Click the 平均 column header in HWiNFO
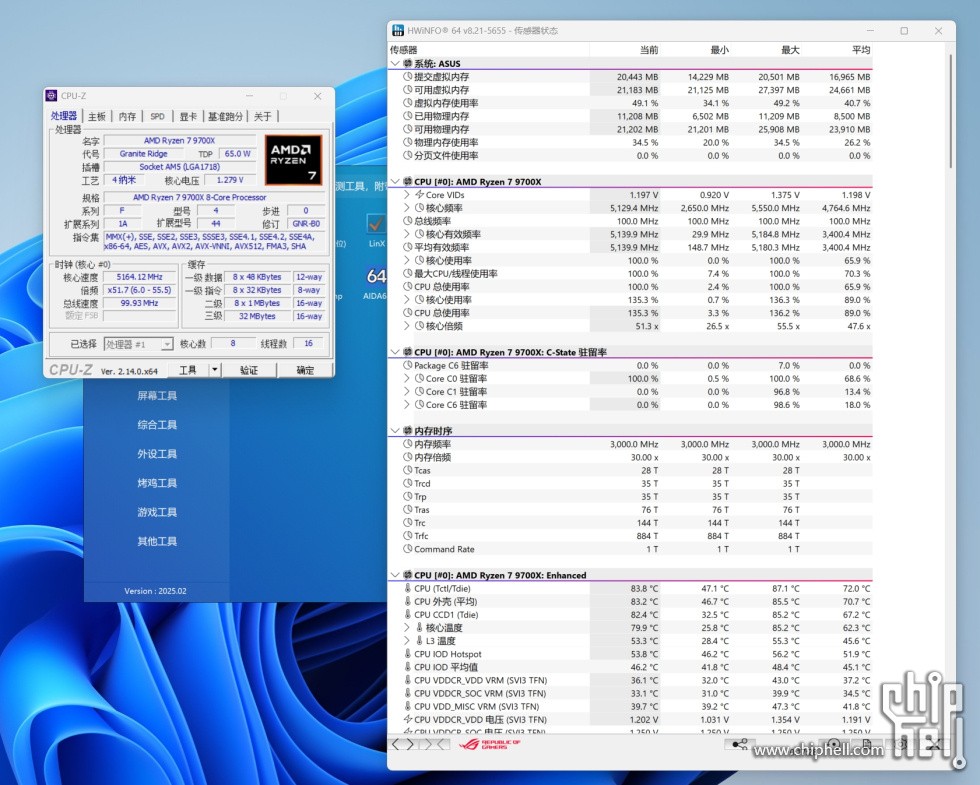The height and width of the screenshot is (785, 980). click(x=861, y=50)
